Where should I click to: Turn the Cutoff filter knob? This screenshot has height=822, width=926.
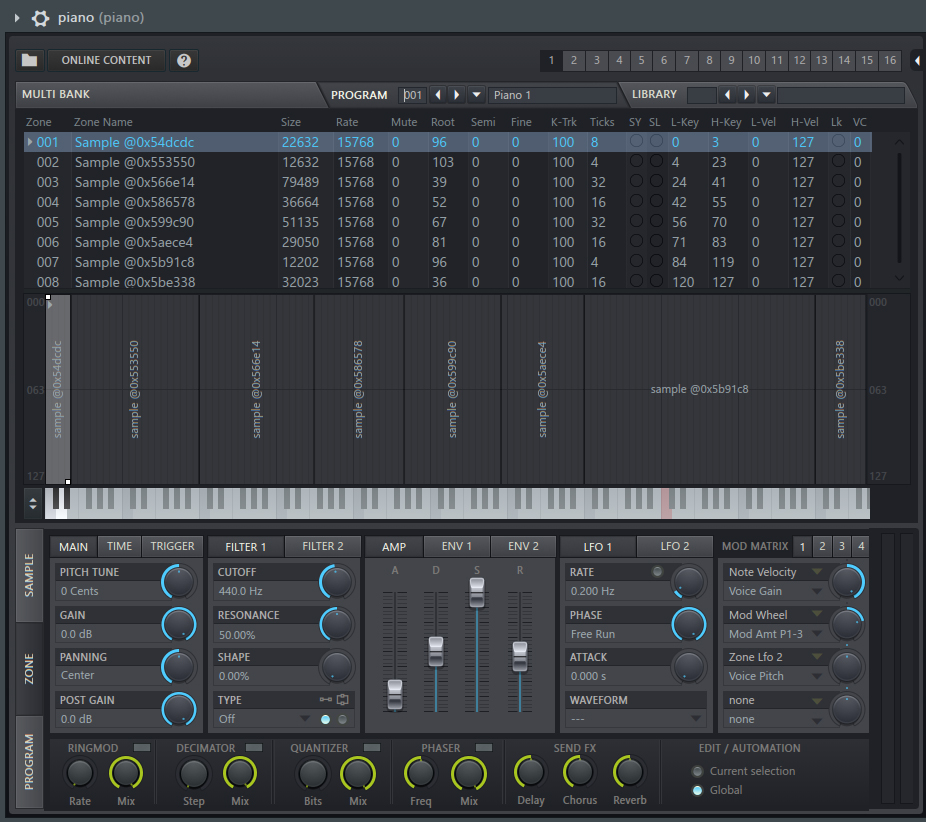tap(336, 581)
